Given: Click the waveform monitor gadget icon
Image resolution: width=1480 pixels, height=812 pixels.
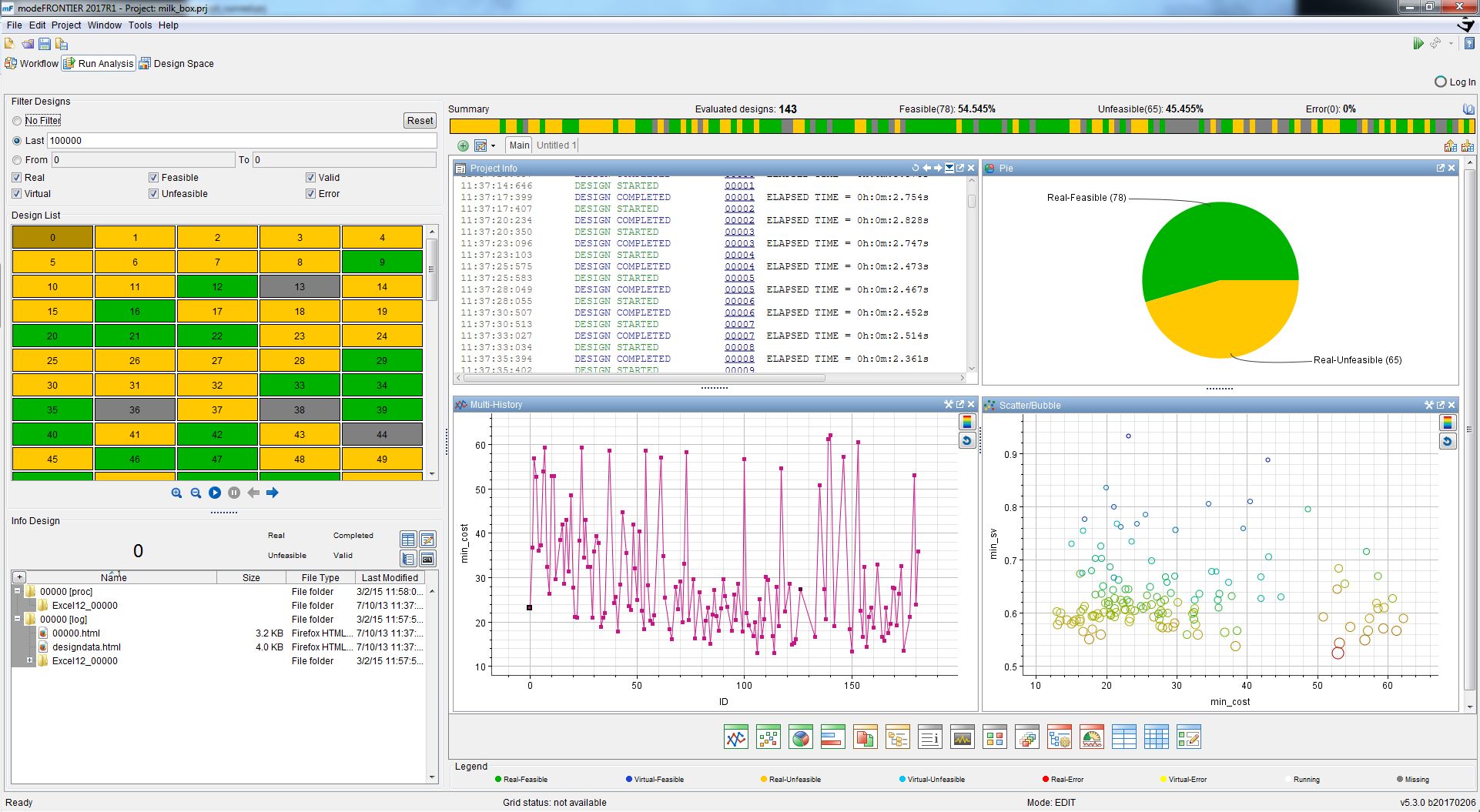Looking at the screenshot, I should pos(963,737).
